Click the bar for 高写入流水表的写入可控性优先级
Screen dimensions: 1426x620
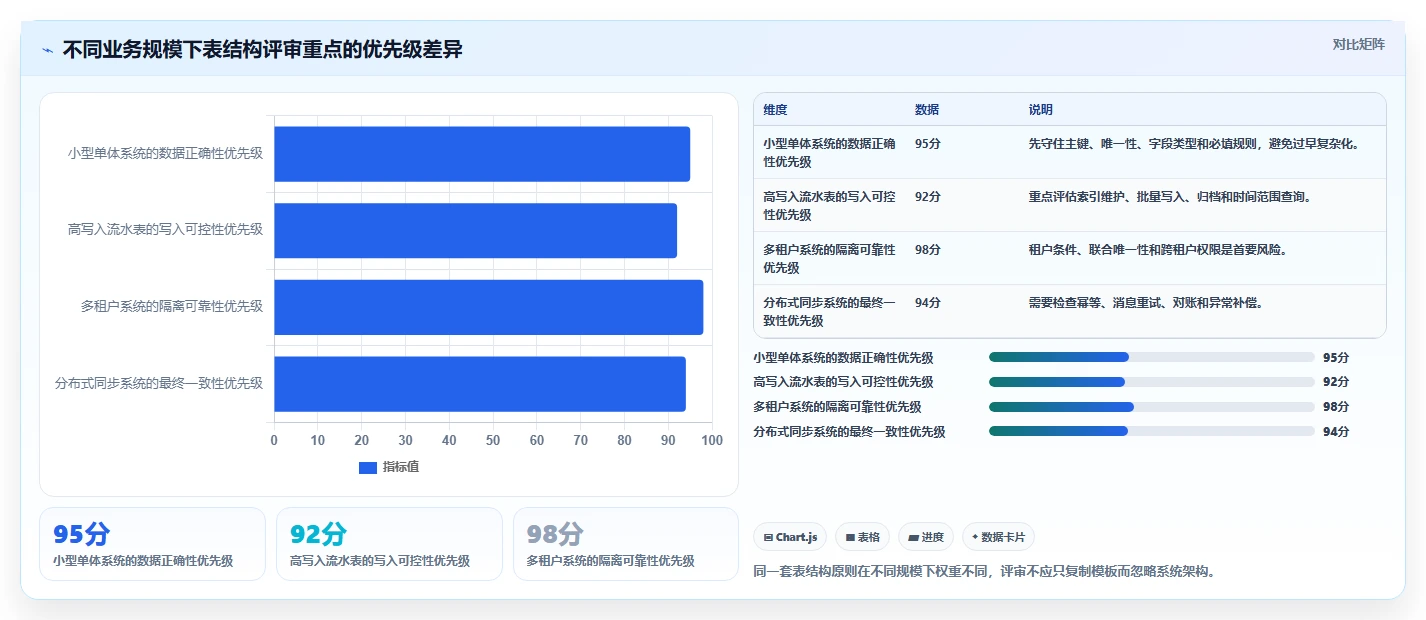pyautogui.click(x=475, y=231)
